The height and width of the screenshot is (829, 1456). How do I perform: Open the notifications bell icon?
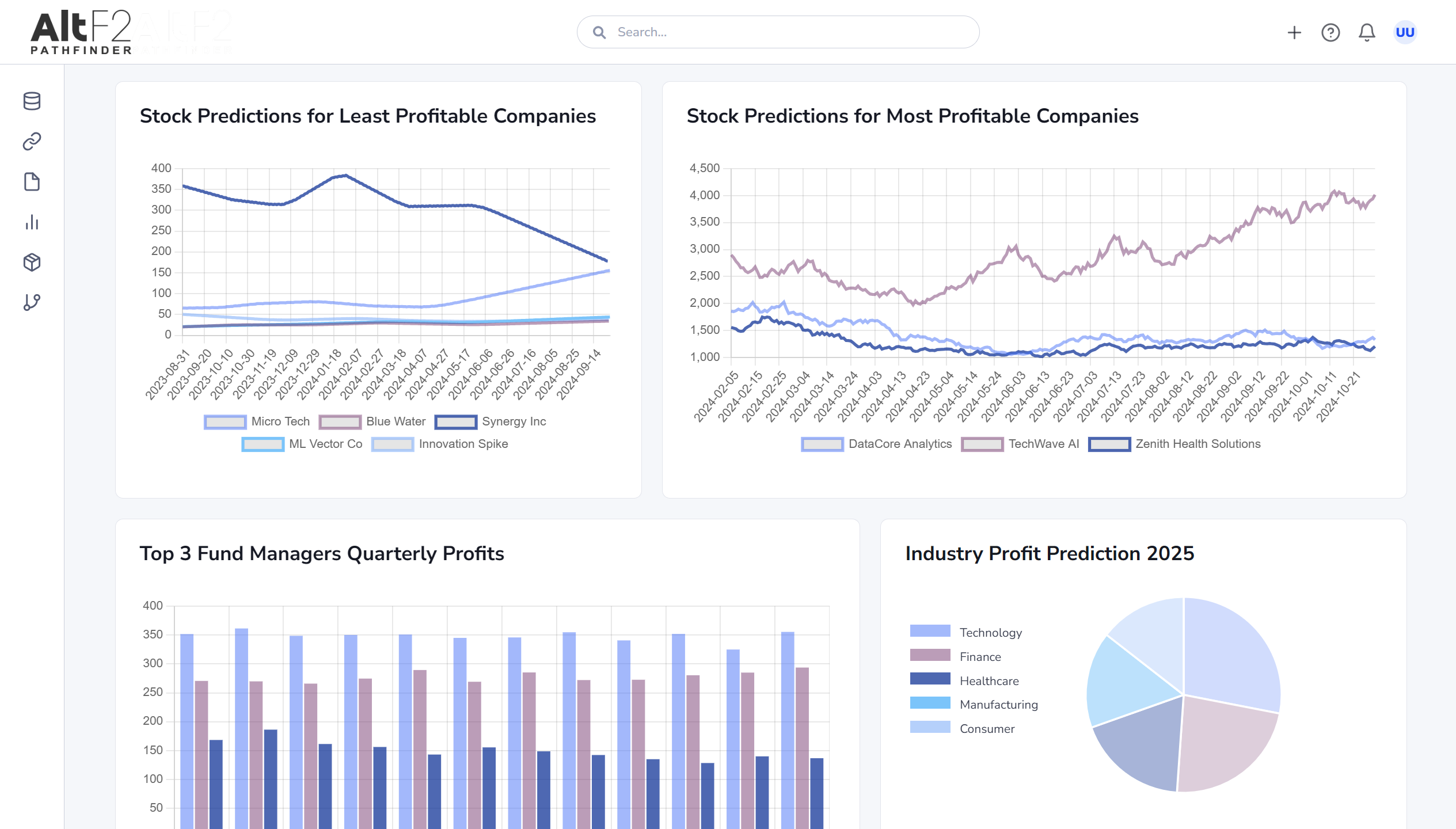tap(1367, 32)
